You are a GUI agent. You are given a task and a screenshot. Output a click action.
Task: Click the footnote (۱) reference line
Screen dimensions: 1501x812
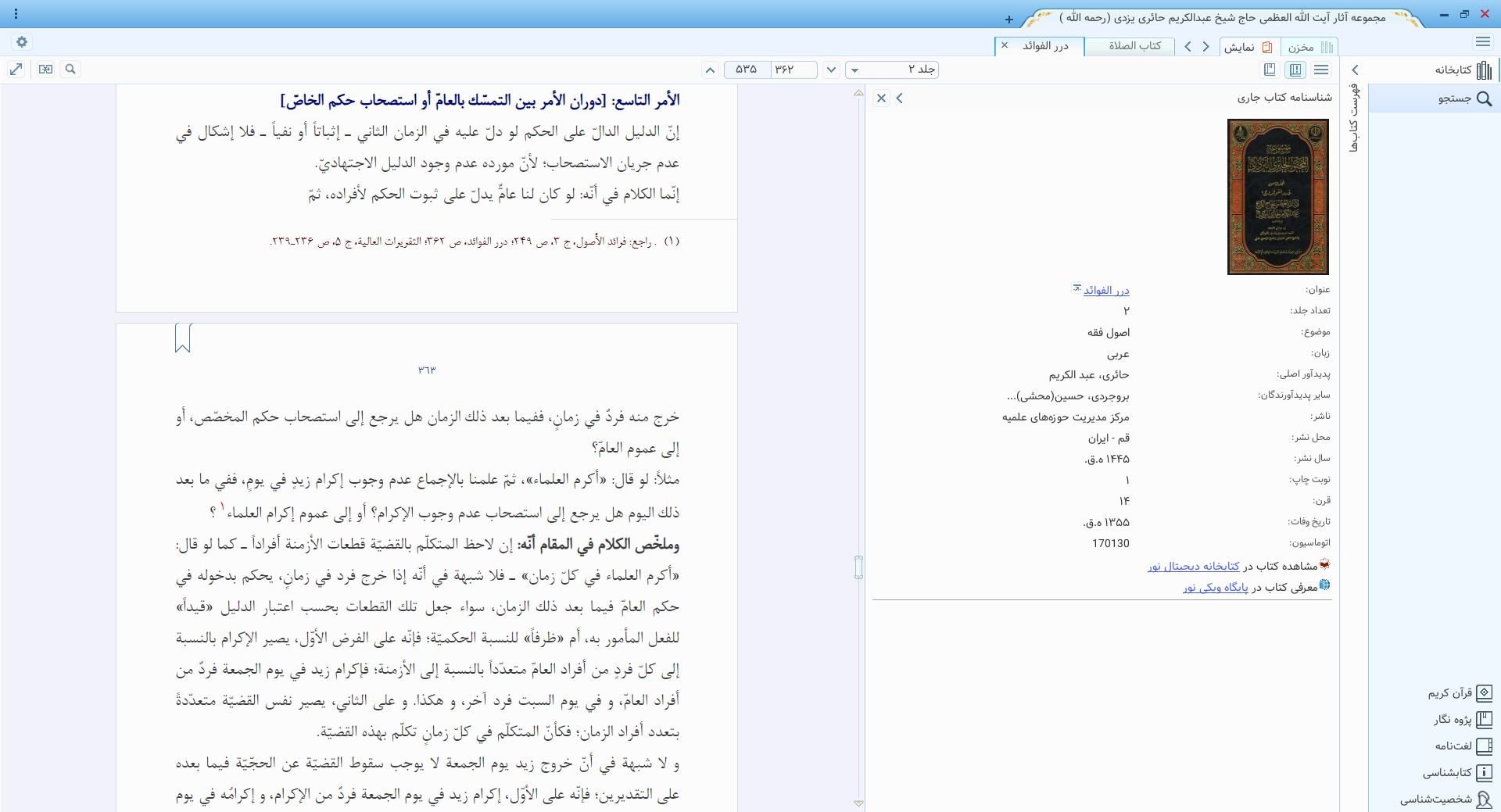475,241
